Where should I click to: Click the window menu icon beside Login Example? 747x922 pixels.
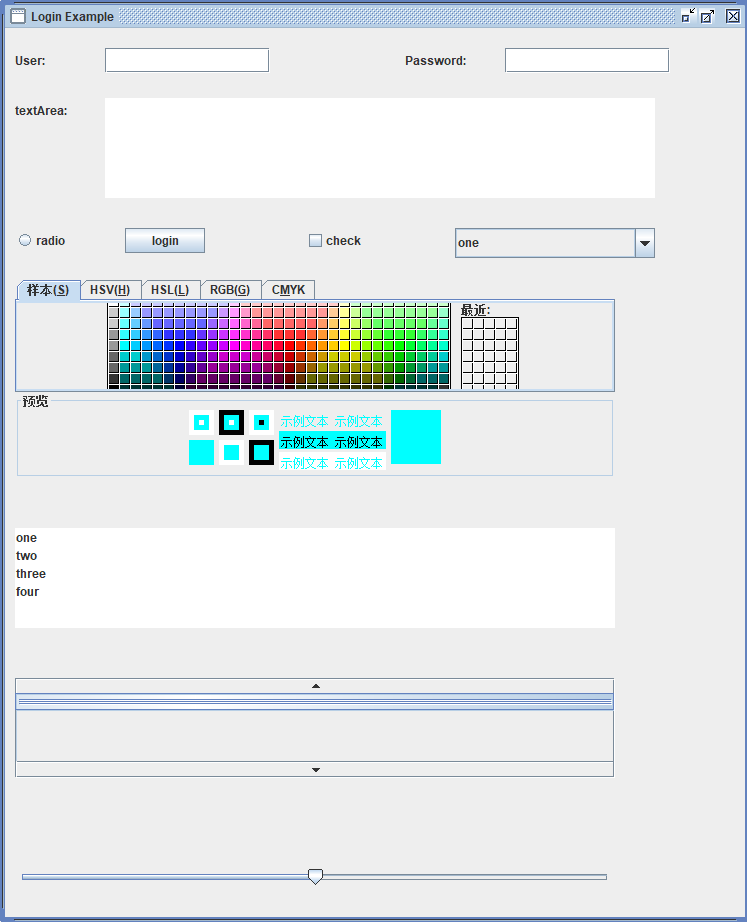(18, 16)
